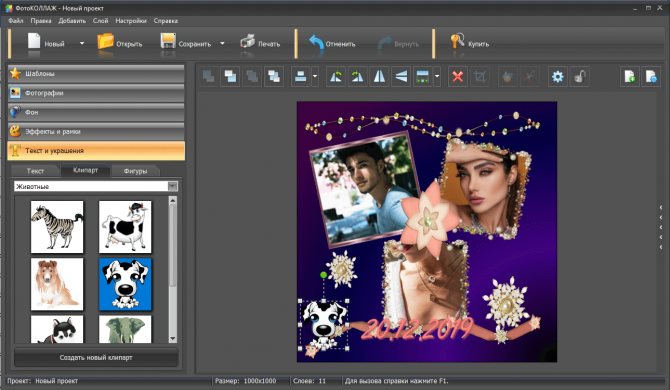Image resolution: width=670 pixels, height=390 pixels.
Task: Open the Файл menu
Action: pyautogui.click(x=16, y=21)
